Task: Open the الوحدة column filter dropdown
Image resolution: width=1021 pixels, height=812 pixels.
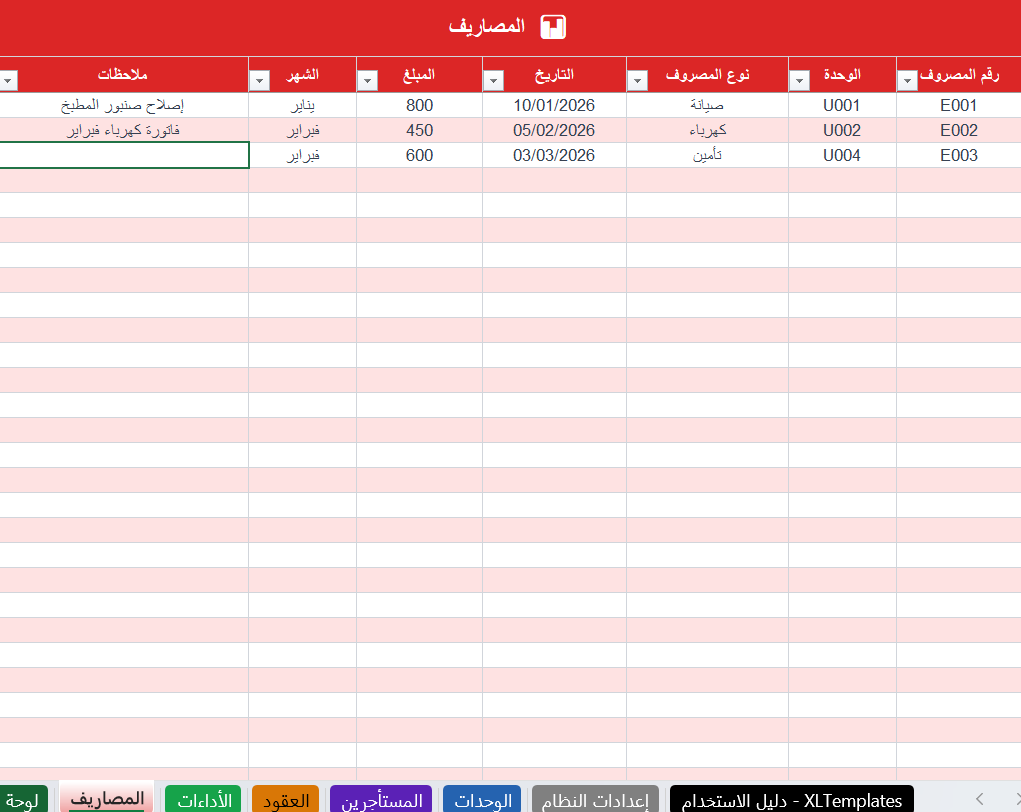Action: [x=799, y=81]
